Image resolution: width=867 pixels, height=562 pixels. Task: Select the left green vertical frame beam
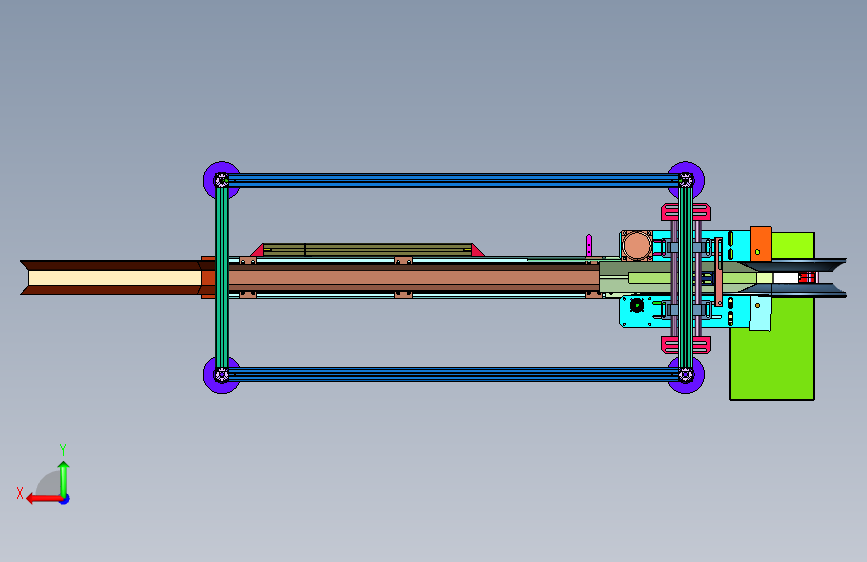tap(222, 277)
